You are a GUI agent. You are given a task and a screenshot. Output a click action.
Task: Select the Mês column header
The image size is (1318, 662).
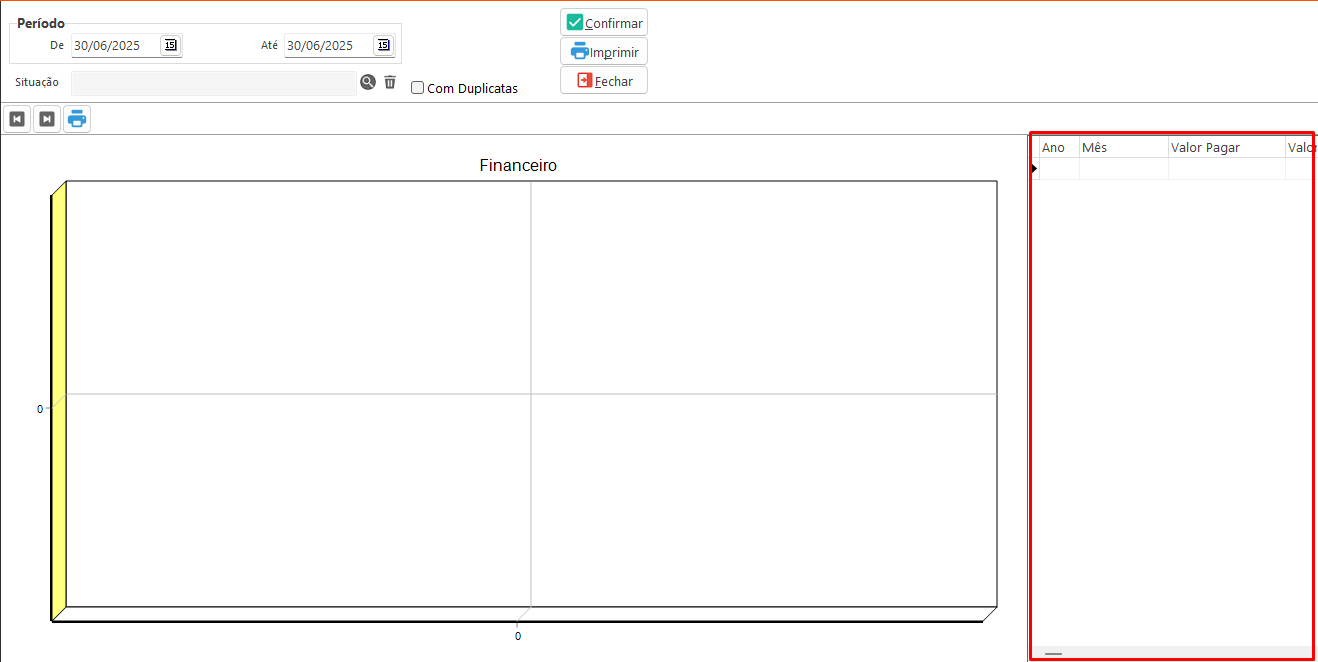point(1123,148)
